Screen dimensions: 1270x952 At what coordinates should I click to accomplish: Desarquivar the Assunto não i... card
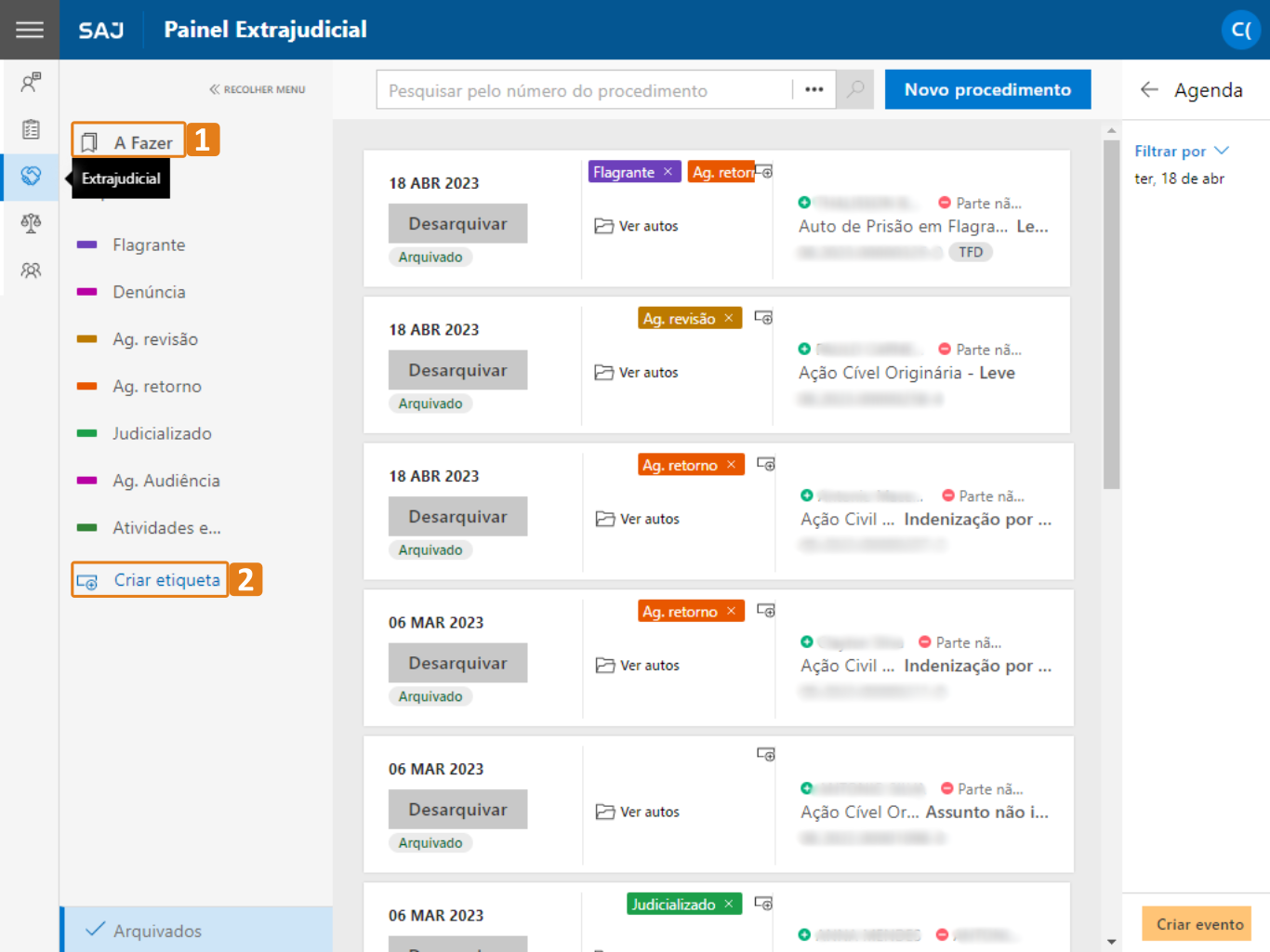(x=457, y=810)
